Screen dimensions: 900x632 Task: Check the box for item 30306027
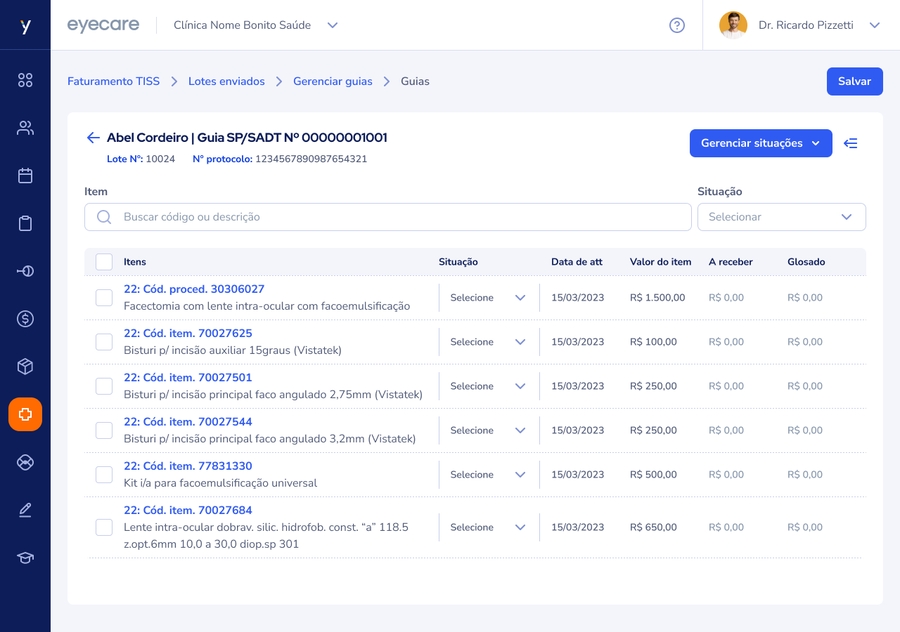(x=104, y=298)
